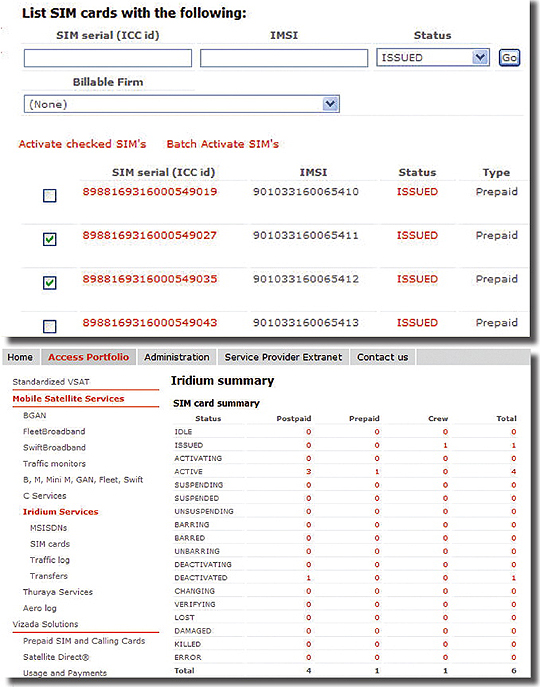
Task: Open the Contact us tab
Action: click(x=383, y=357)
